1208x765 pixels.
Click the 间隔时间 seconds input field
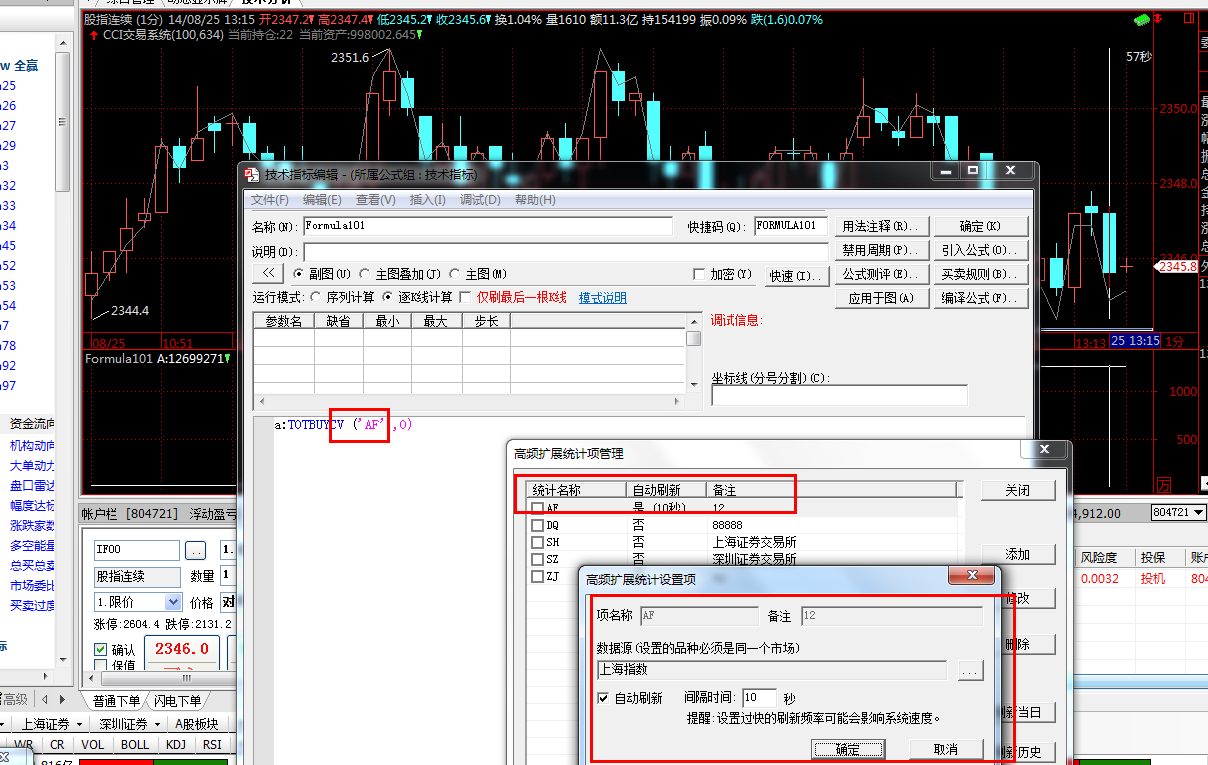(759, 697)
